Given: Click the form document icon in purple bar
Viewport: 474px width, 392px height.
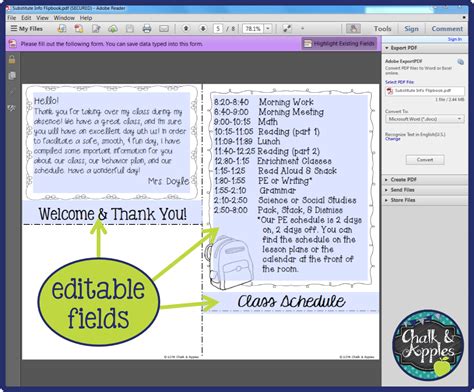Looking at the screenshot, I should tap(12, 44).
